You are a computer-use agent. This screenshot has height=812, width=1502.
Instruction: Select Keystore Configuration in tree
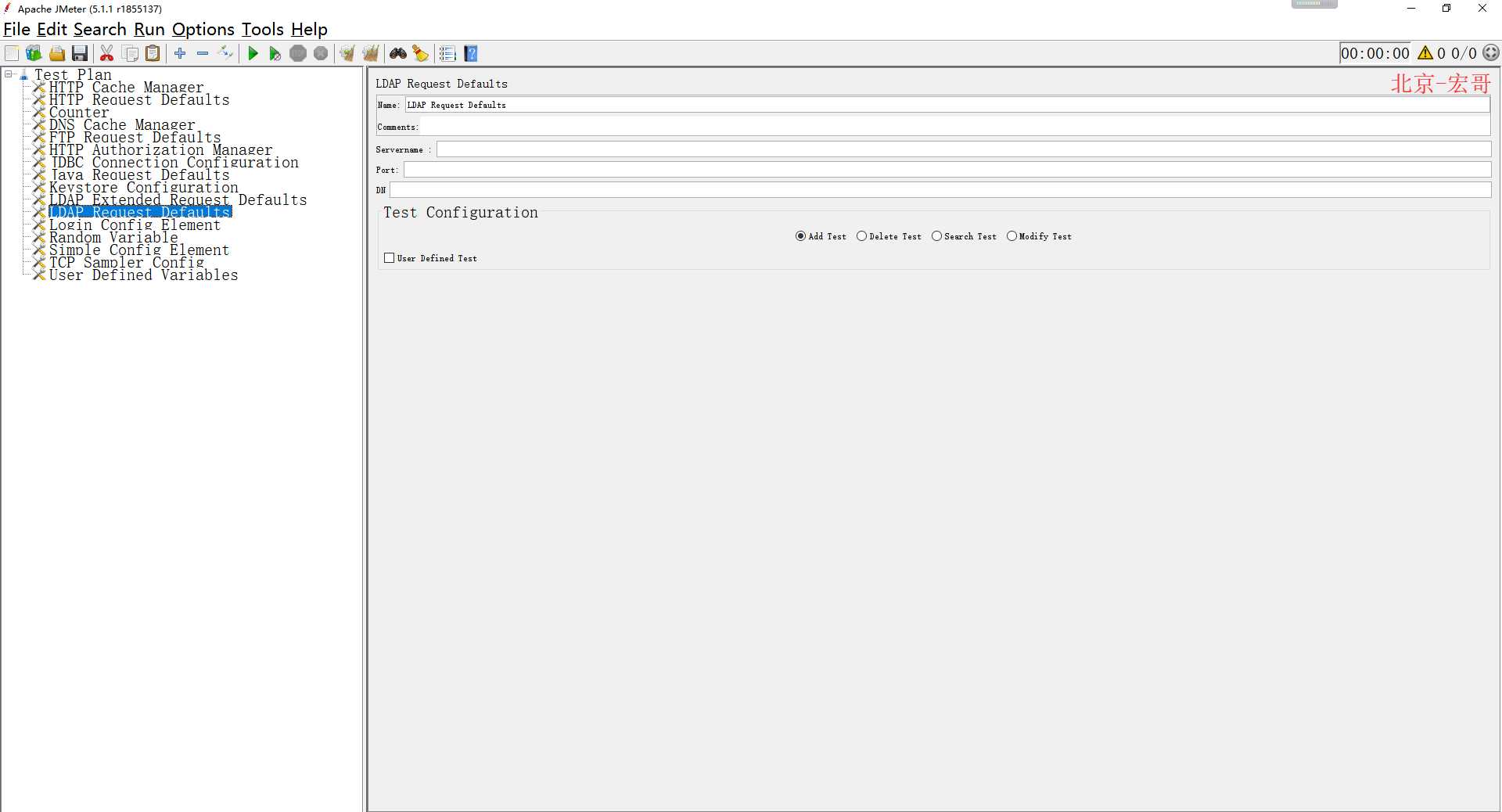coord(144,188)
